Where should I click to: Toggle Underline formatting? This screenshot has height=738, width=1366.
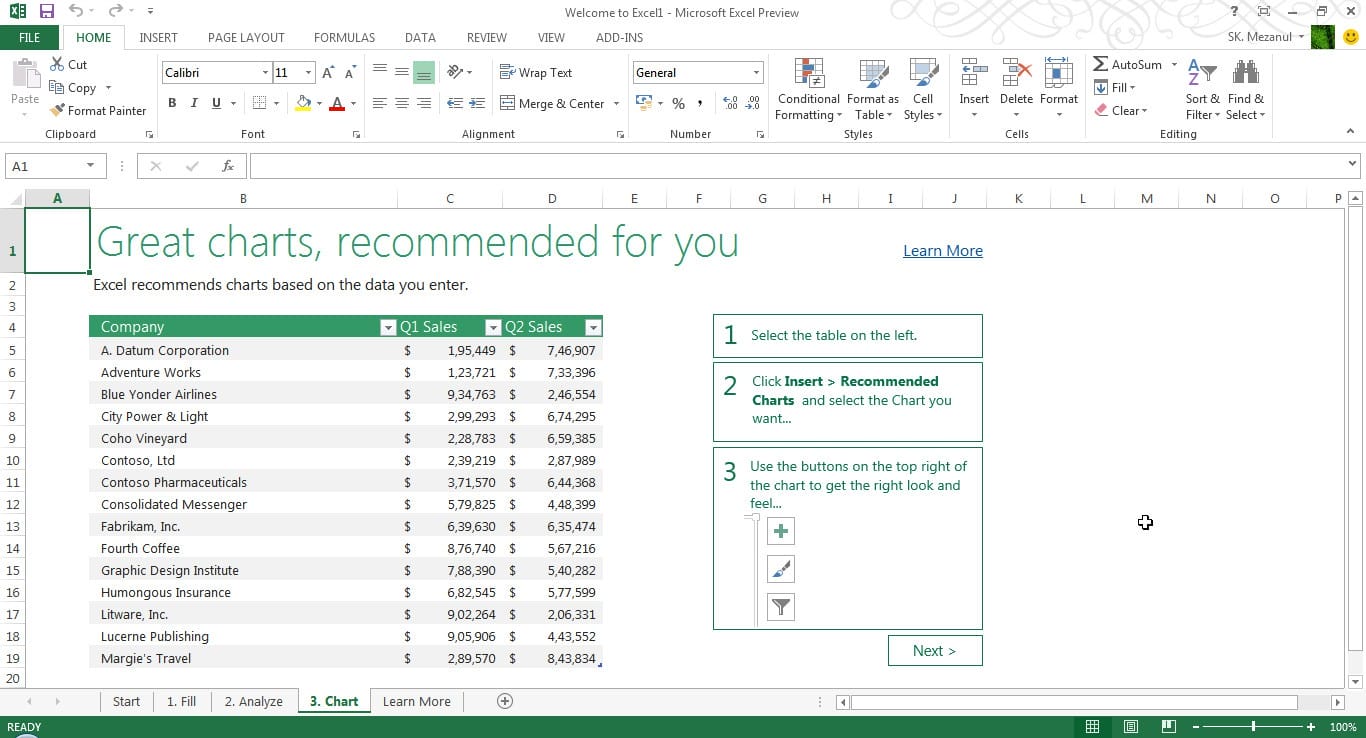pos(216,103)
